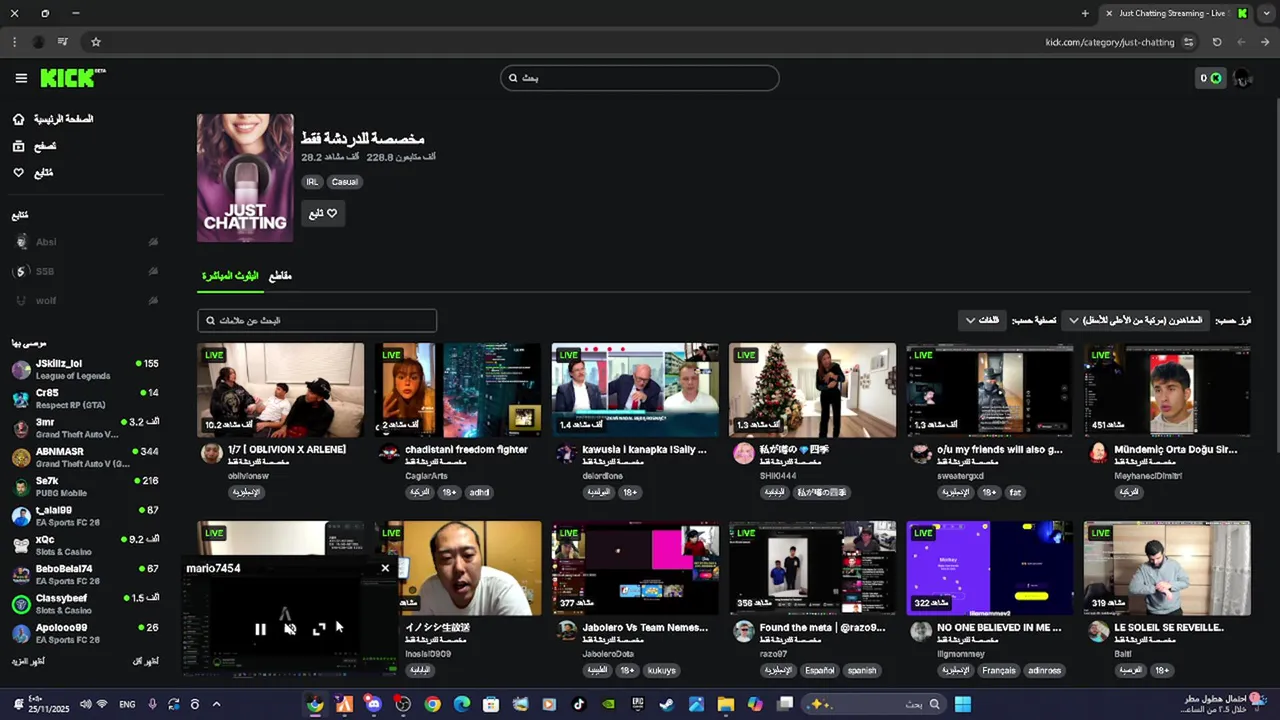Open the user profile avatar menu

click(x=1243, y=78)
